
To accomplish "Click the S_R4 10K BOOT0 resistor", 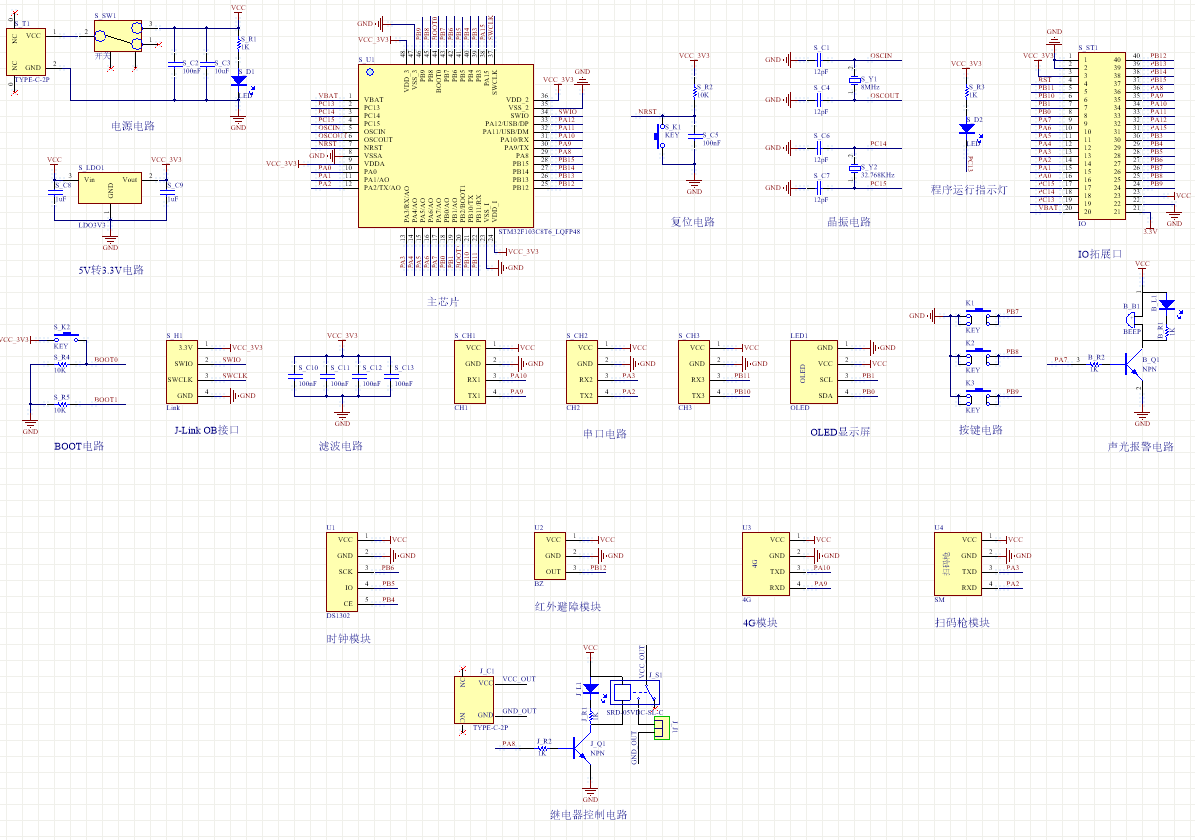I will 61,364.
